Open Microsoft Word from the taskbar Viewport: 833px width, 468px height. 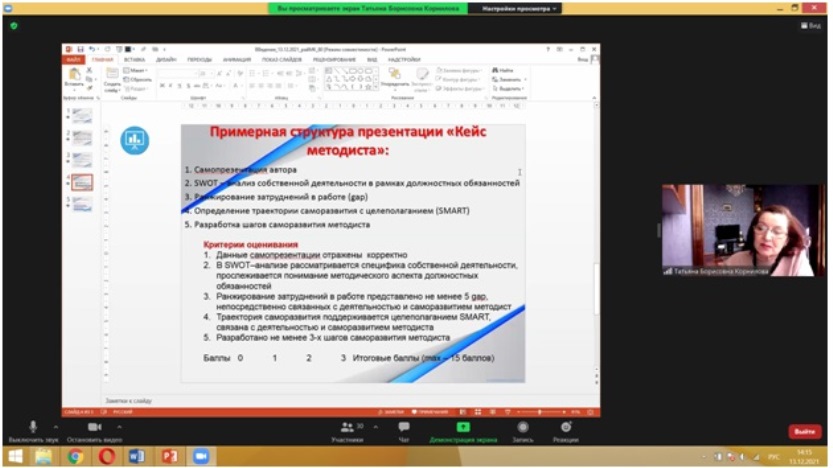(138, 456)
